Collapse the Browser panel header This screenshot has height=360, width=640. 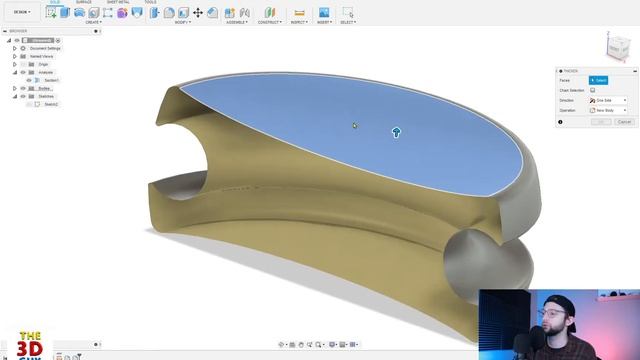click(5, 31)
